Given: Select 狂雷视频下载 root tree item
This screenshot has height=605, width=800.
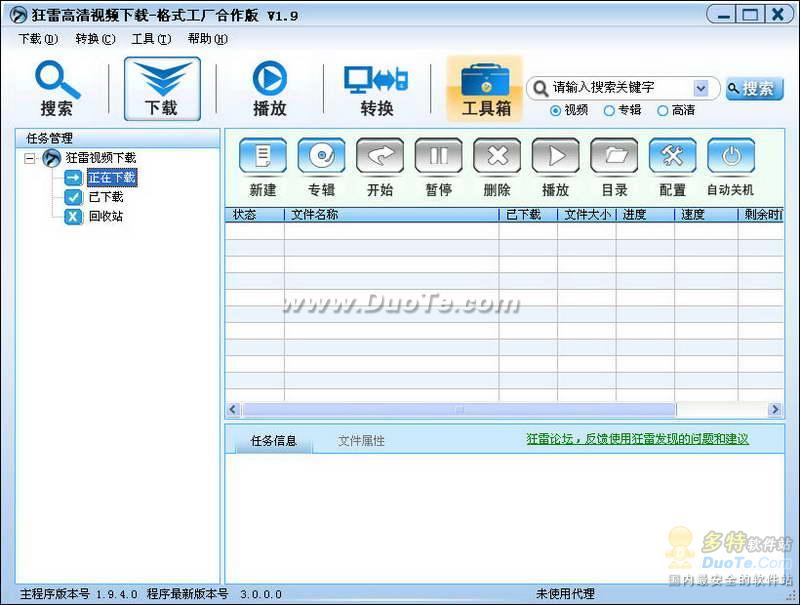Looking at the screenshot, I should [x=101, y=158].
